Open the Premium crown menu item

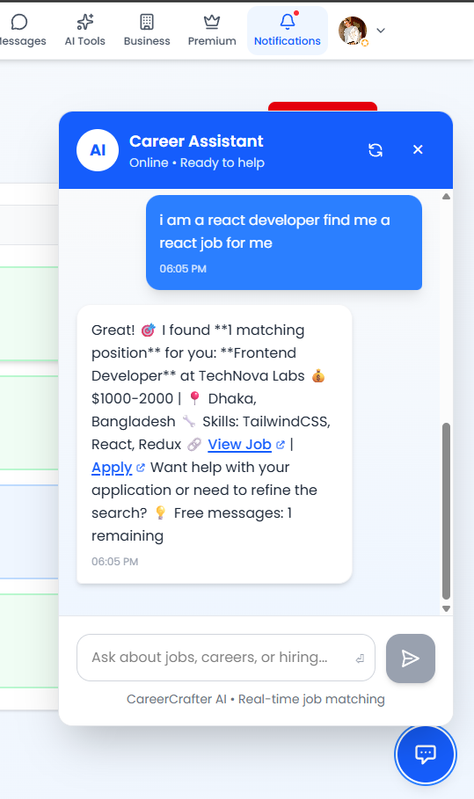click(212, 31)
